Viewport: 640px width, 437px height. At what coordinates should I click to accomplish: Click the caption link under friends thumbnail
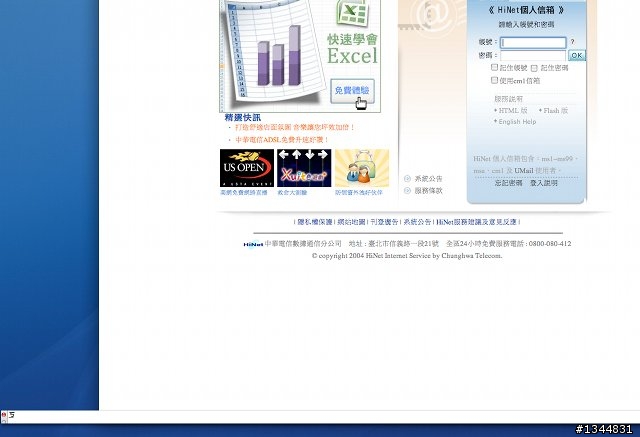click(359, 193)
